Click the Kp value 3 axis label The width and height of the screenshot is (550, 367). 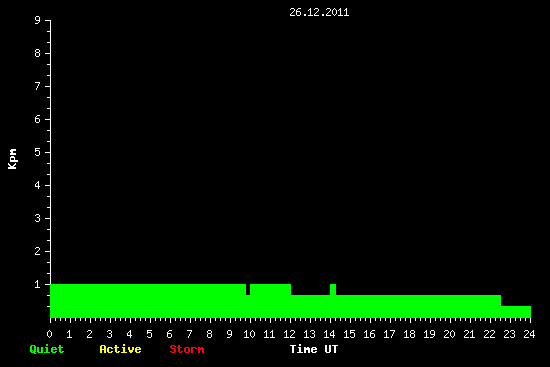click(38, 218)
